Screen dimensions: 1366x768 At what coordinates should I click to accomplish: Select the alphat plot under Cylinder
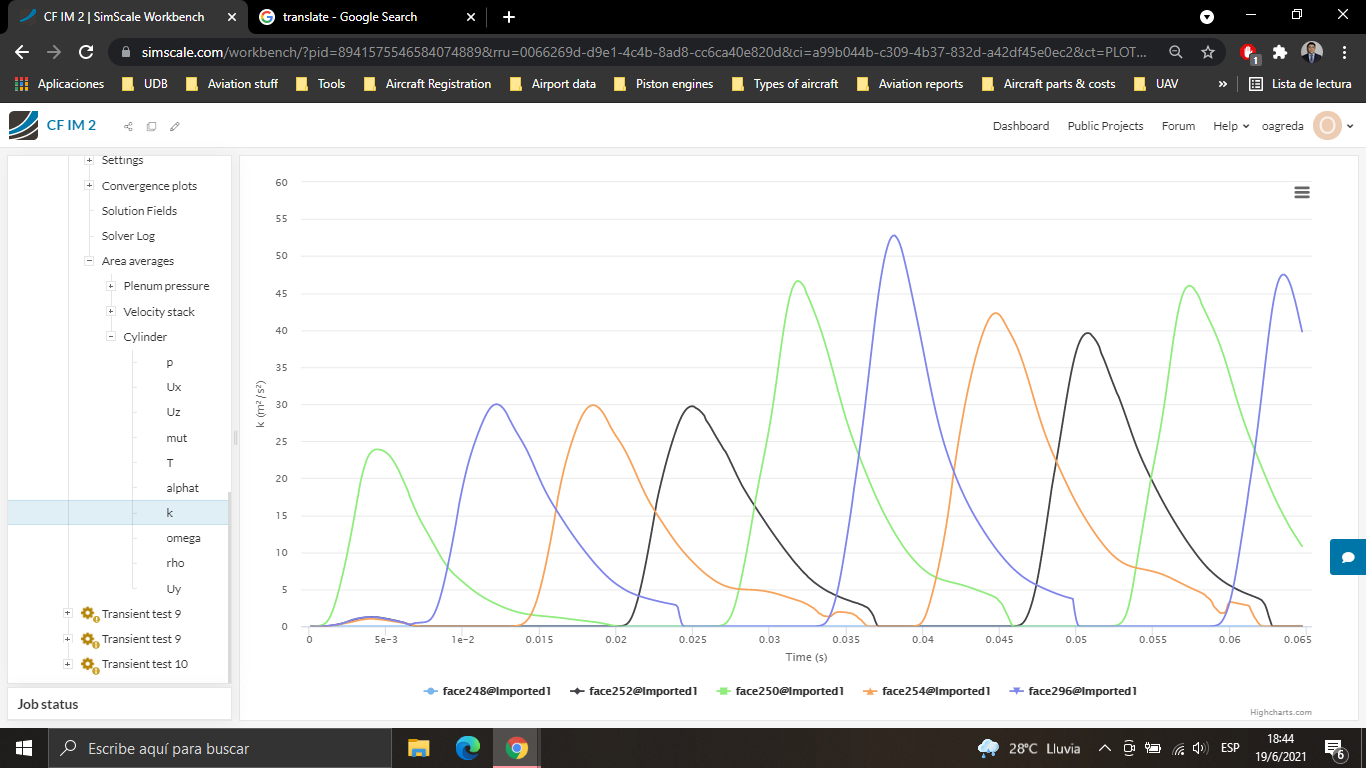pyautogui.click(x=182, y=488)
